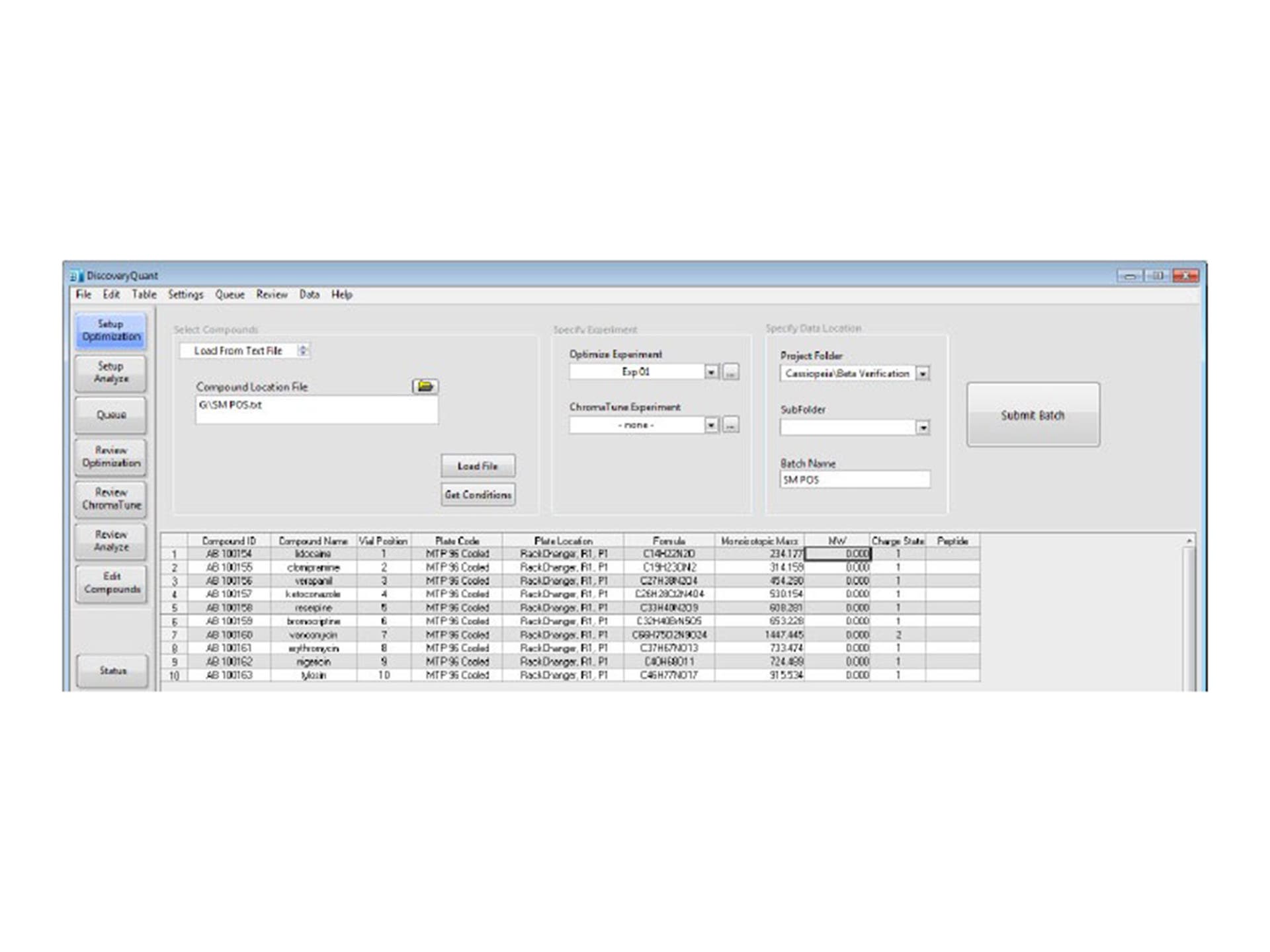
Task: Toggle Load From Text File spinner
Action: pyautogui.click(x=303, y=350)
